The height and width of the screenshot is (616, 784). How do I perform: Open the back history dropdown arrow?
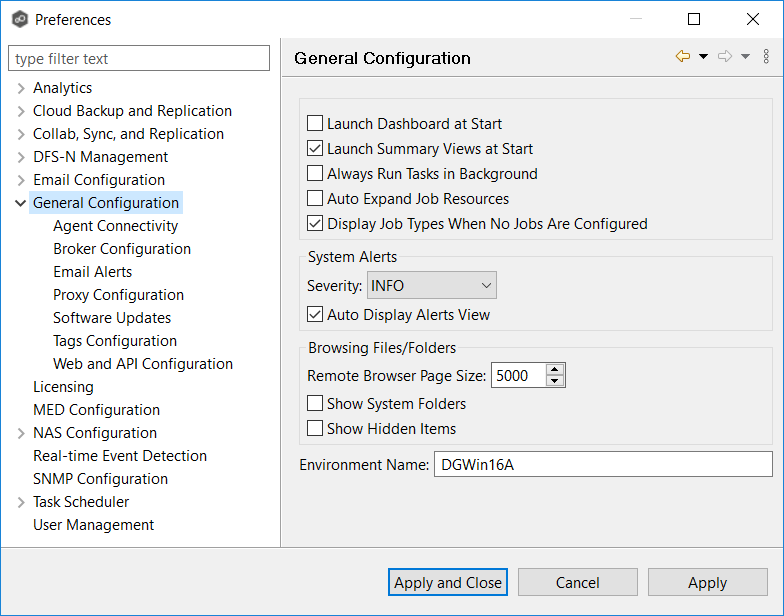tap(703, 57)
